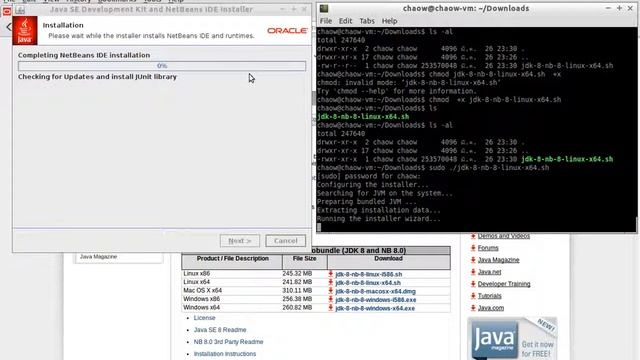Click the Java Magazine promo banner image
640x360 pixels.
[512, 338]
